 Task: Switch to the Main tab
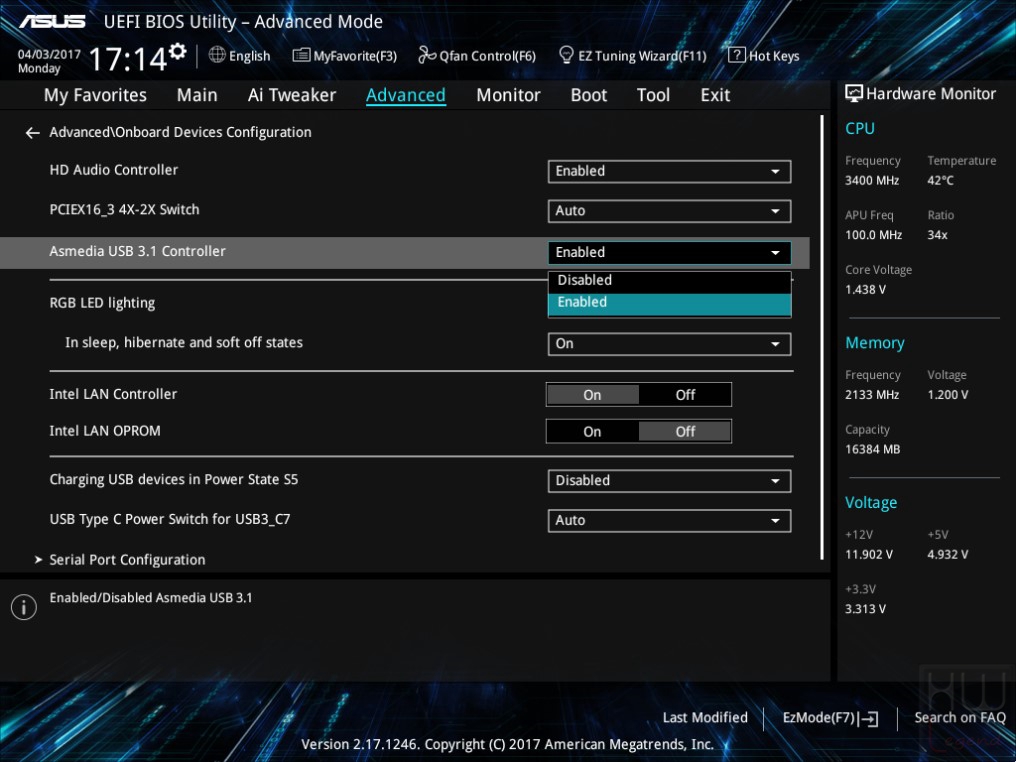[x=197, y=95]
